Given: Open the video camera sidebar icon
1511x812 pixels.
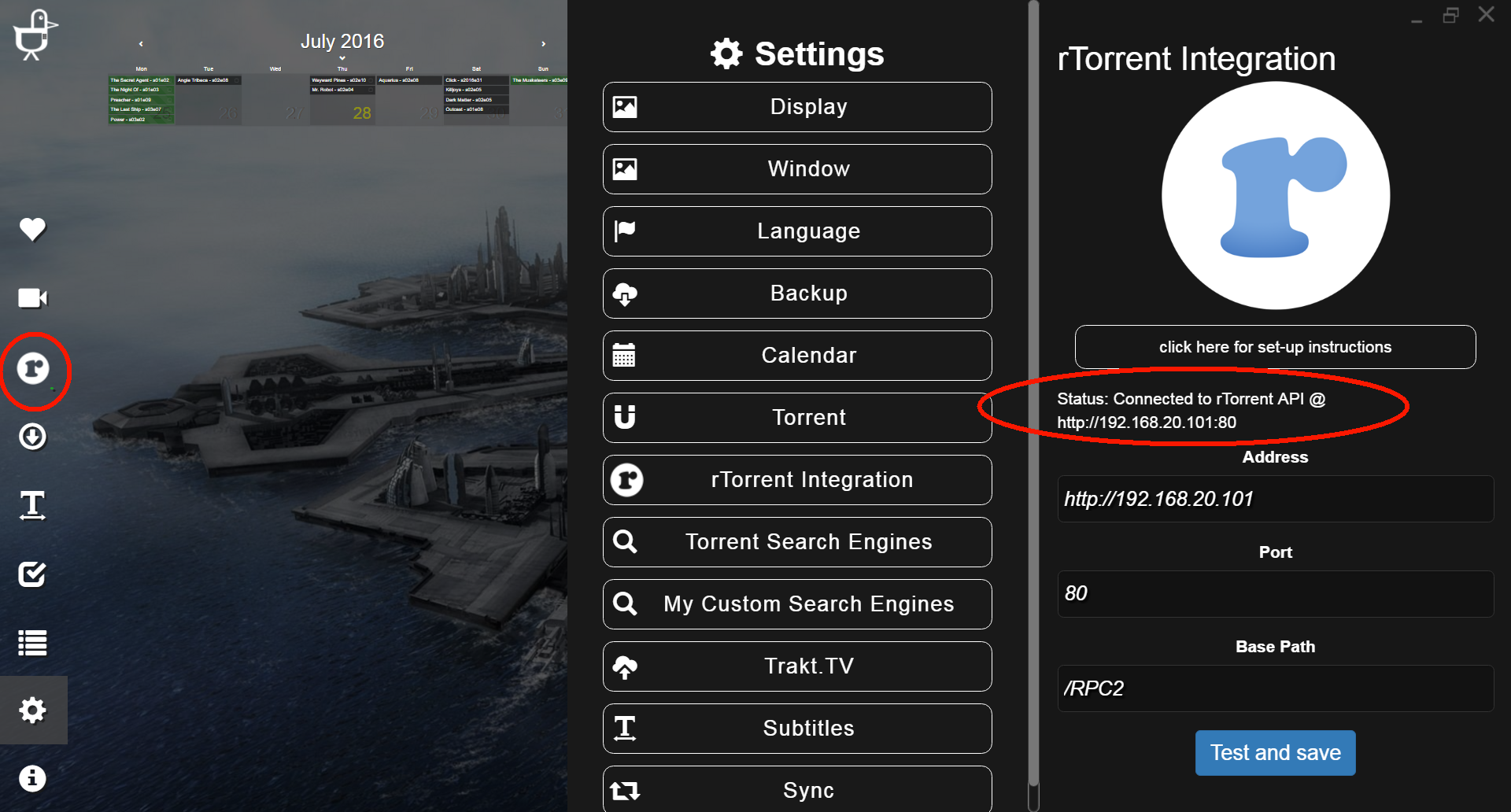Looking at the screenshot, I should tap(32, 298).
